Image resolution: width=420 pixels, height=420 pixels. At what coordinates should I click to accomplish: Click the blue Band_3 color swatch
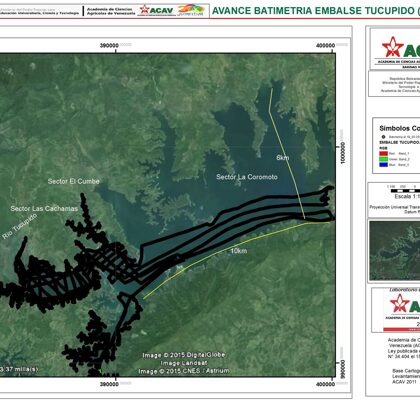pos(383,165)
